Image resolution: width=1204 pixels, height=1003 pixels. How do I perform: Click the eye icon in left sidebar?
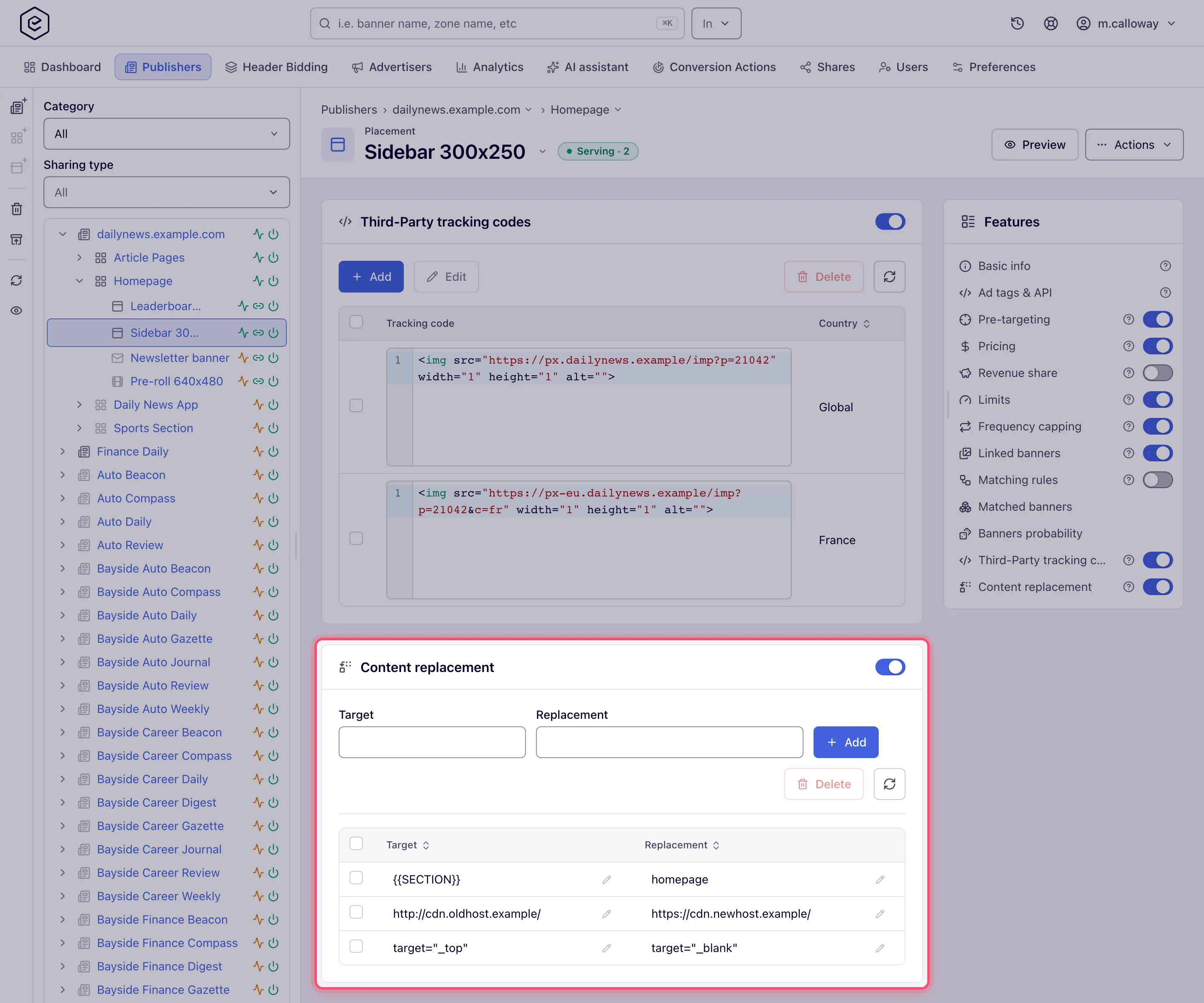click(x=17, y=311)
